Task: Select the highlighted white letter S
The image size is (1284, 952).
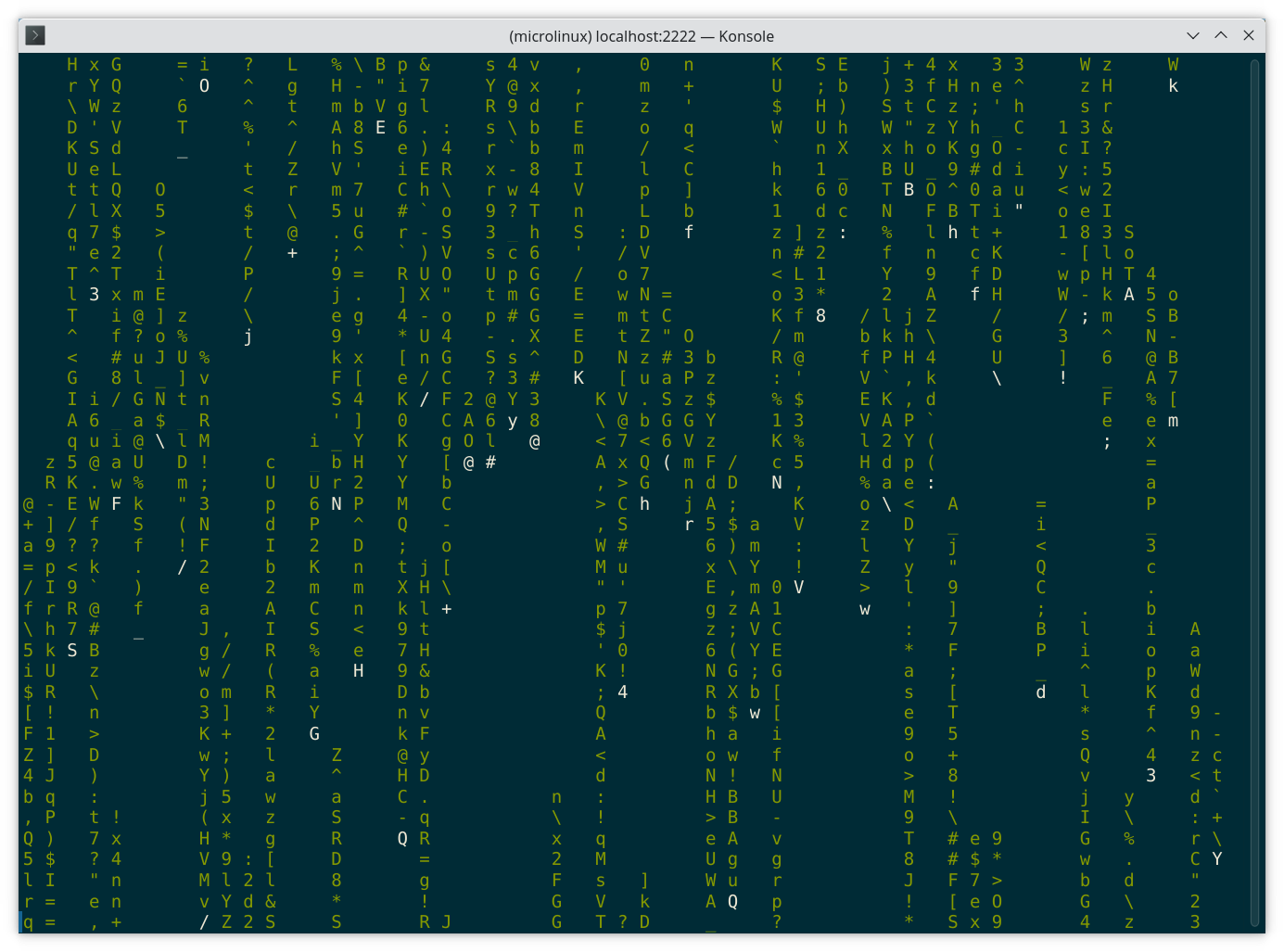Action: pyautogui.click(x=70, y=650)
